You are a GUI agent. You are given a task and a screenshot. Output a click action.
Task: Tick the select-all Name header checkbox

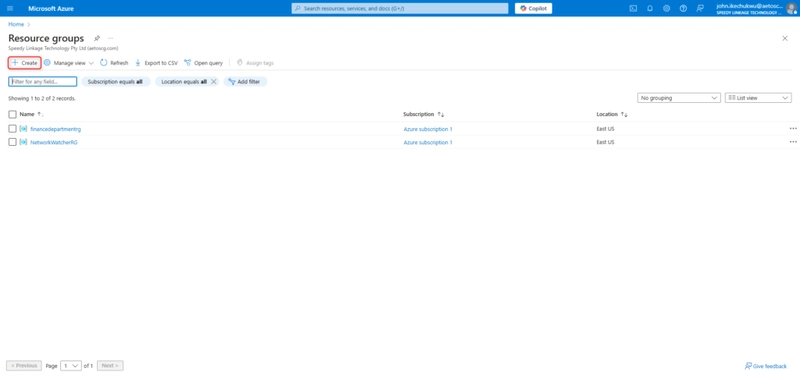coord(13,114)
